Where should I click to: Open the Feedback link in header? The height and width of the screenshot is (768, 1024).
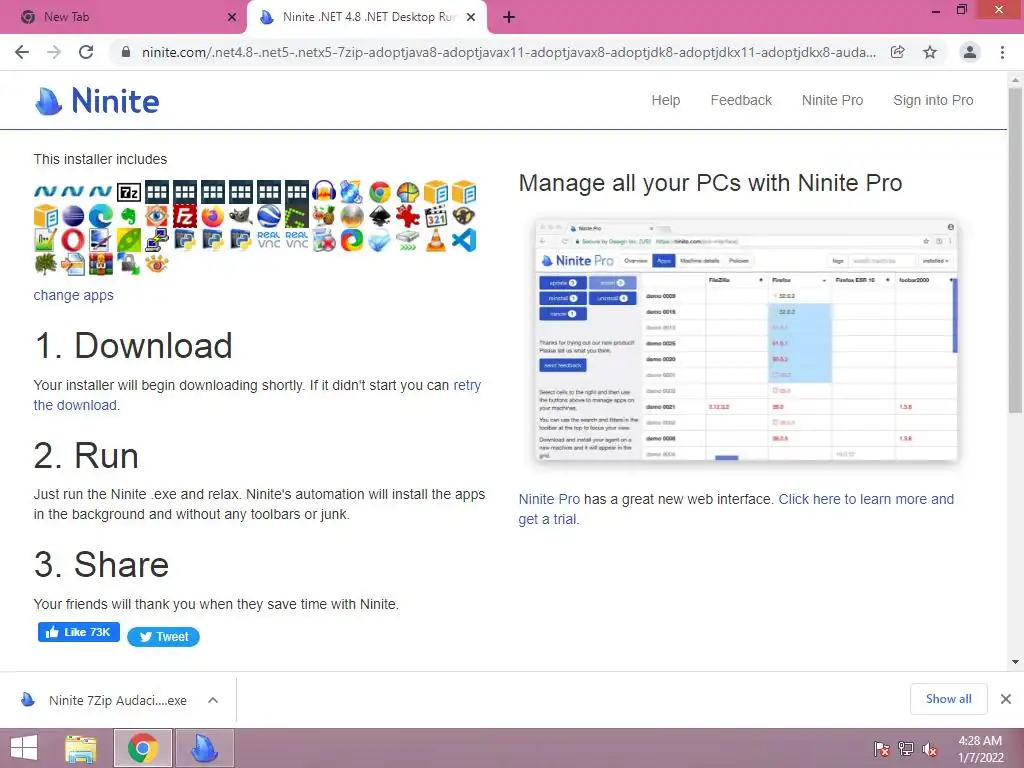pyautogui.click(x=741, y=100)
